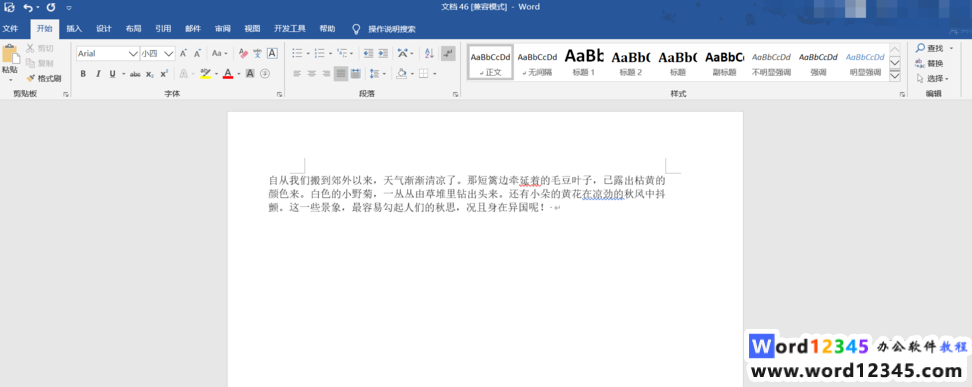This screenshot has height=387, width=972.
Task: Sort text with A-Z sort icon
Action: pyautogui.click(x=430, y=54)
